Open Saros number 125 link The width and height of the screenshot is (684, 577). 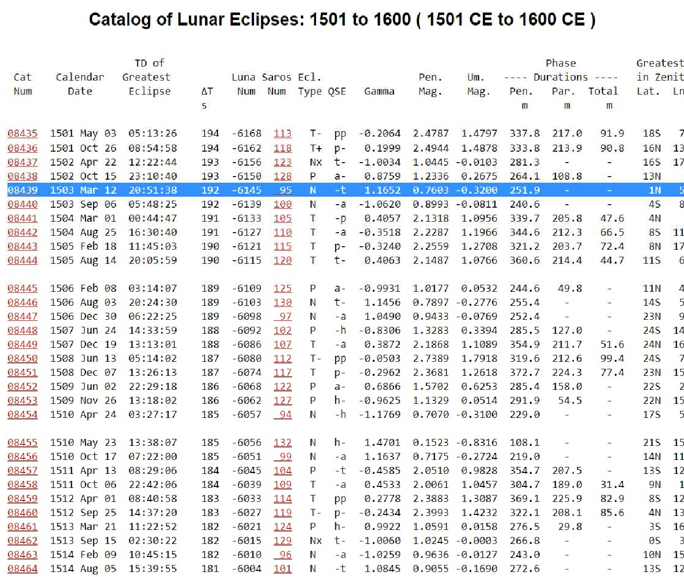pos(283,288)
